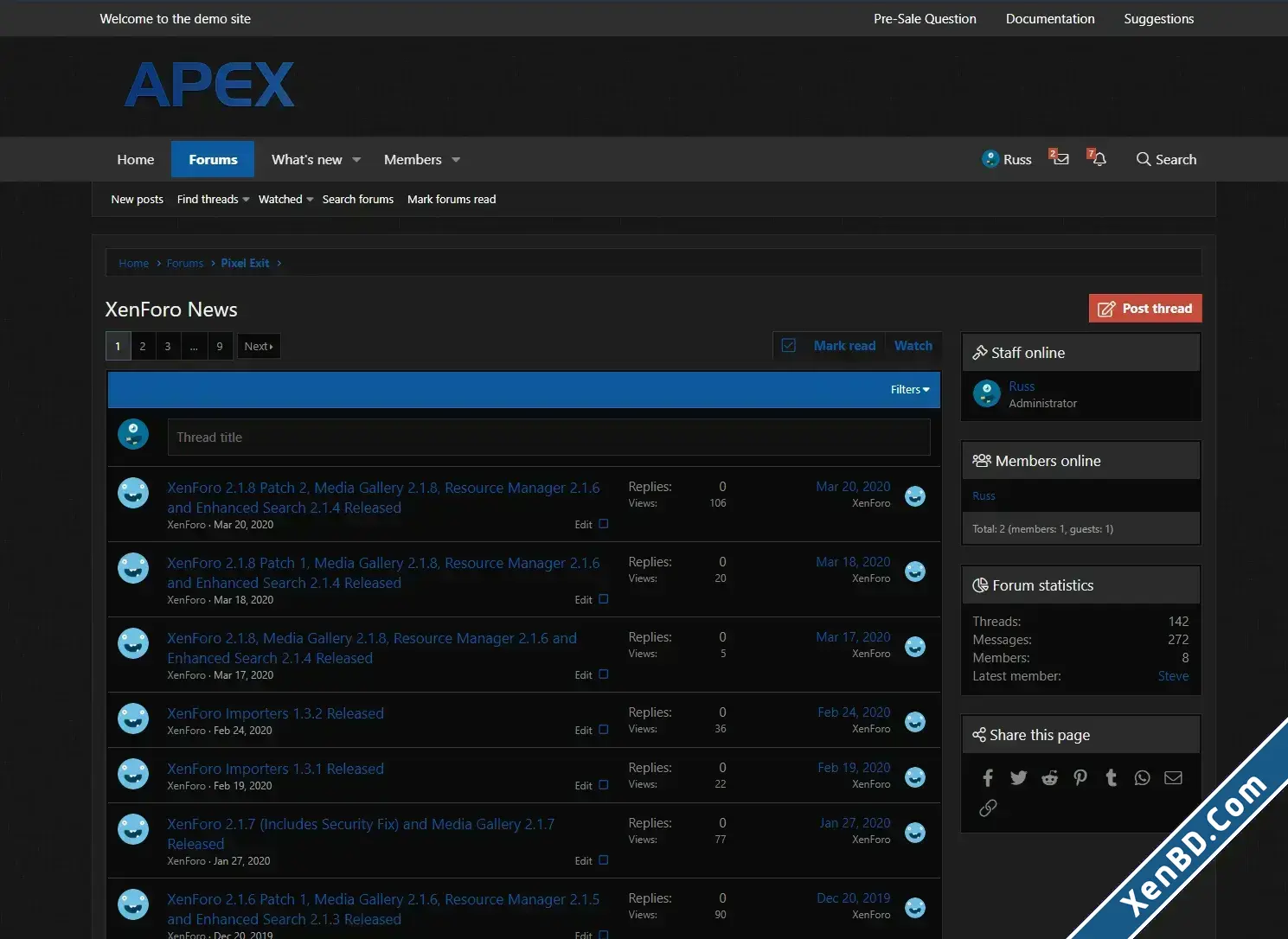Click Mark forums read
1288x939 pixels.
(452, 199)
